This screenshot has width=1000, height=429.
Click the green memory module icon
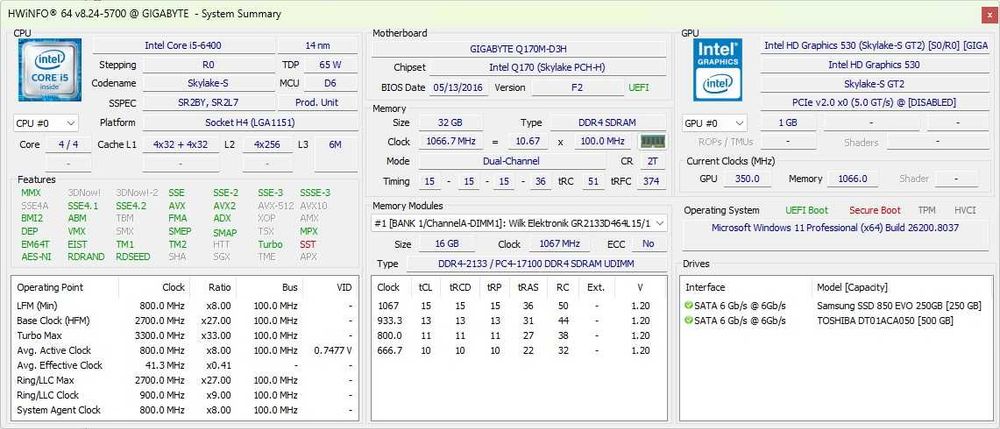pos(652,142)
